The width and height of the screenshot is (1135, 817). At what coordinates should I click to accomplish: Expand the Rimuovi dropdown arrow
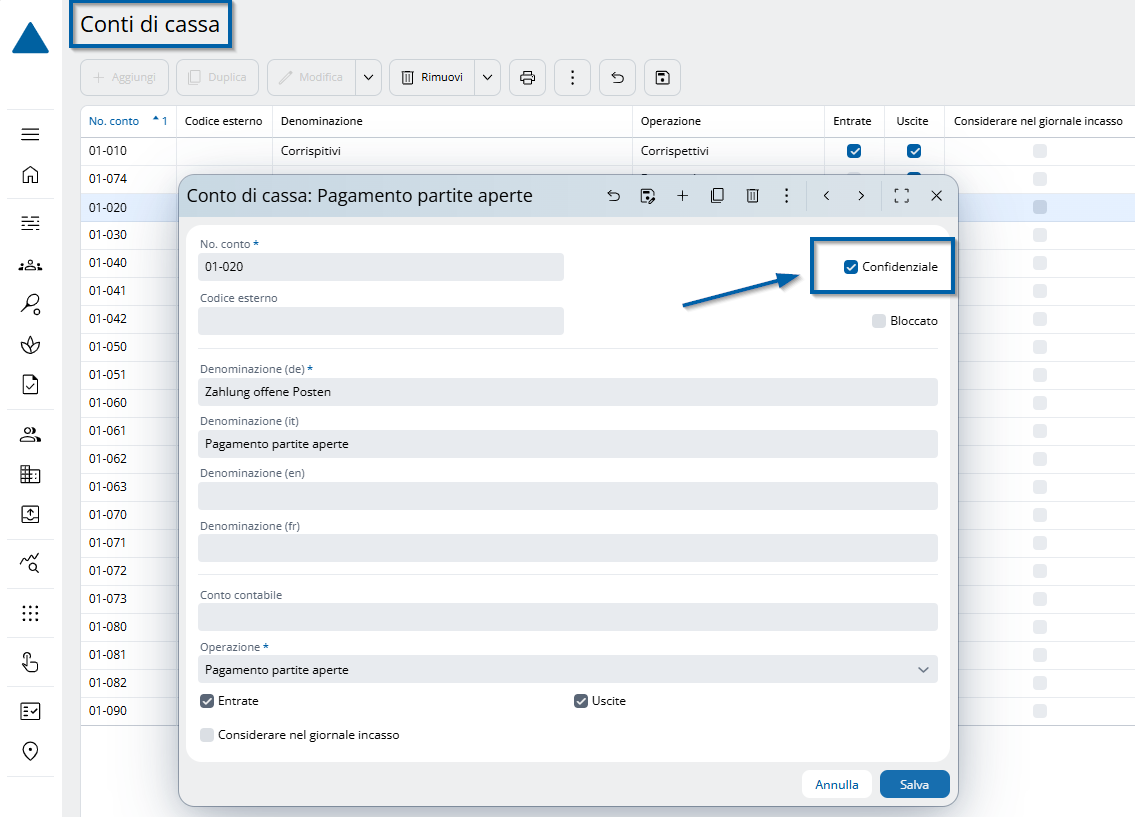click(x=487, y=78)
